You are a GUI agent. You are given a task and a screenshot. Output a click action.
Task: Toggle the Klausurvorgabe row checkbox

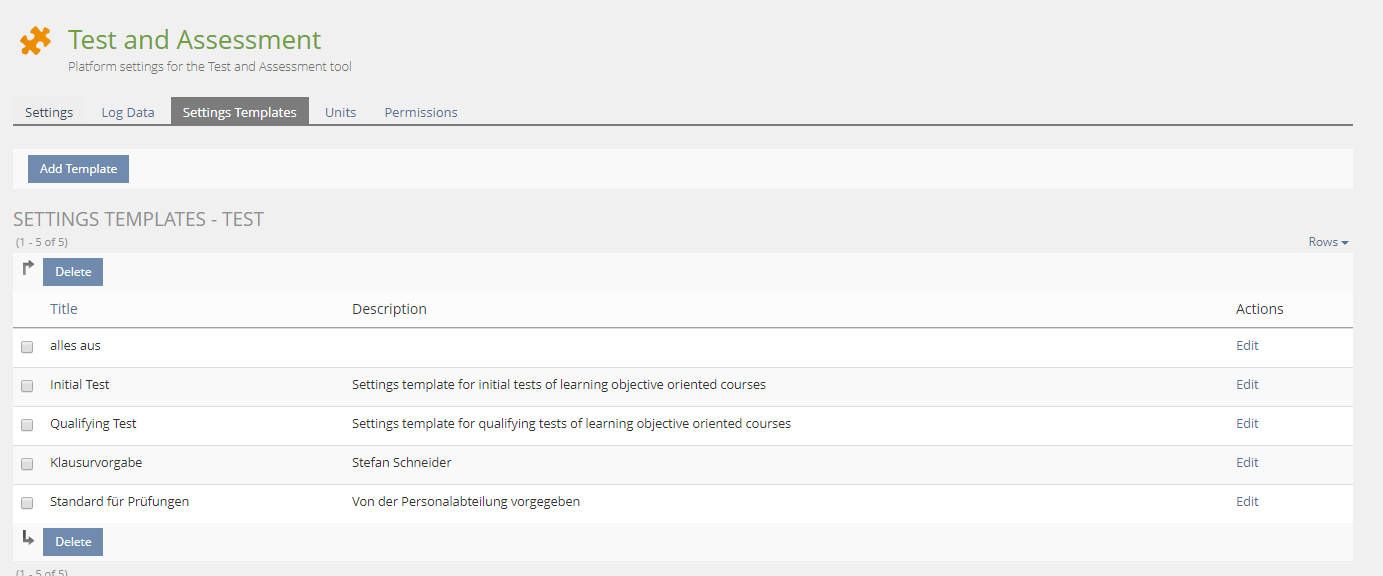click(x=27, y=464)
